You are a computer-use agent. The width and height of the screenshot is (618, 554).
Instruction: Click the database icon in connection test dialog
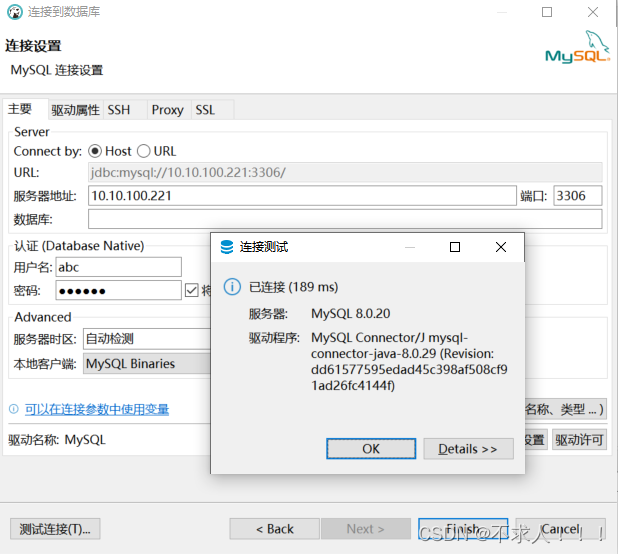pos(227,247)
